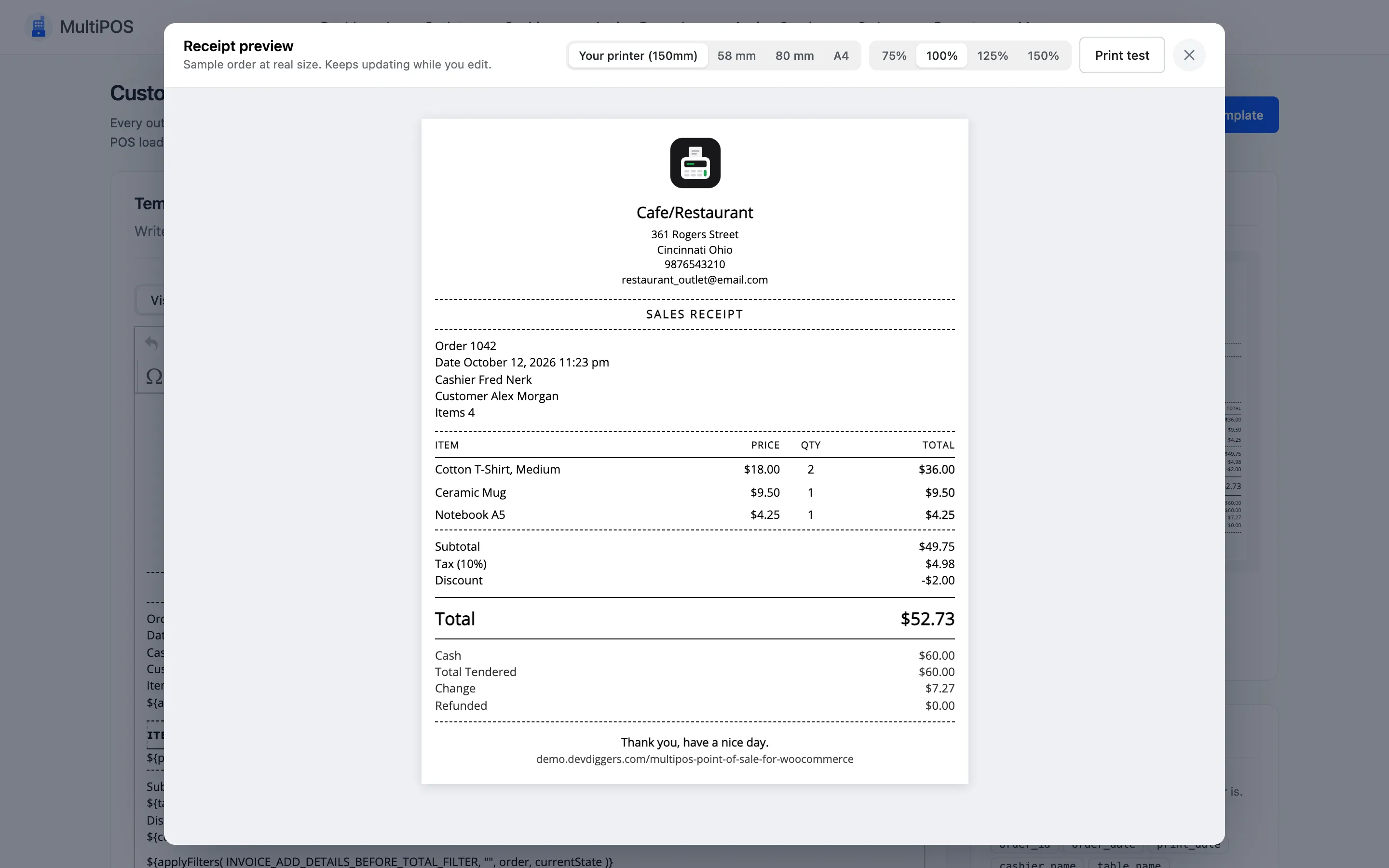Click the Cafe/Restaurant store name

click(694, 212)
